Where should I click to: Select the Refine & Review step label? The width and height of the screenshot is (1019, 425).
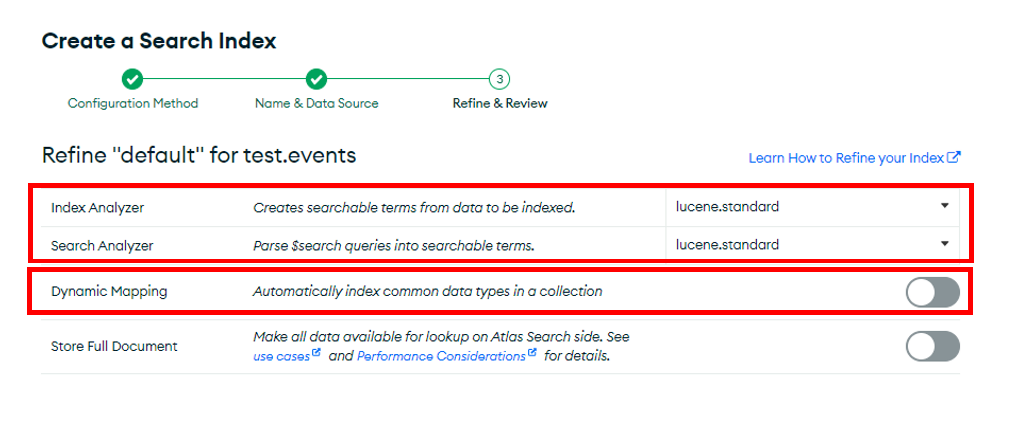coord(500,103)
